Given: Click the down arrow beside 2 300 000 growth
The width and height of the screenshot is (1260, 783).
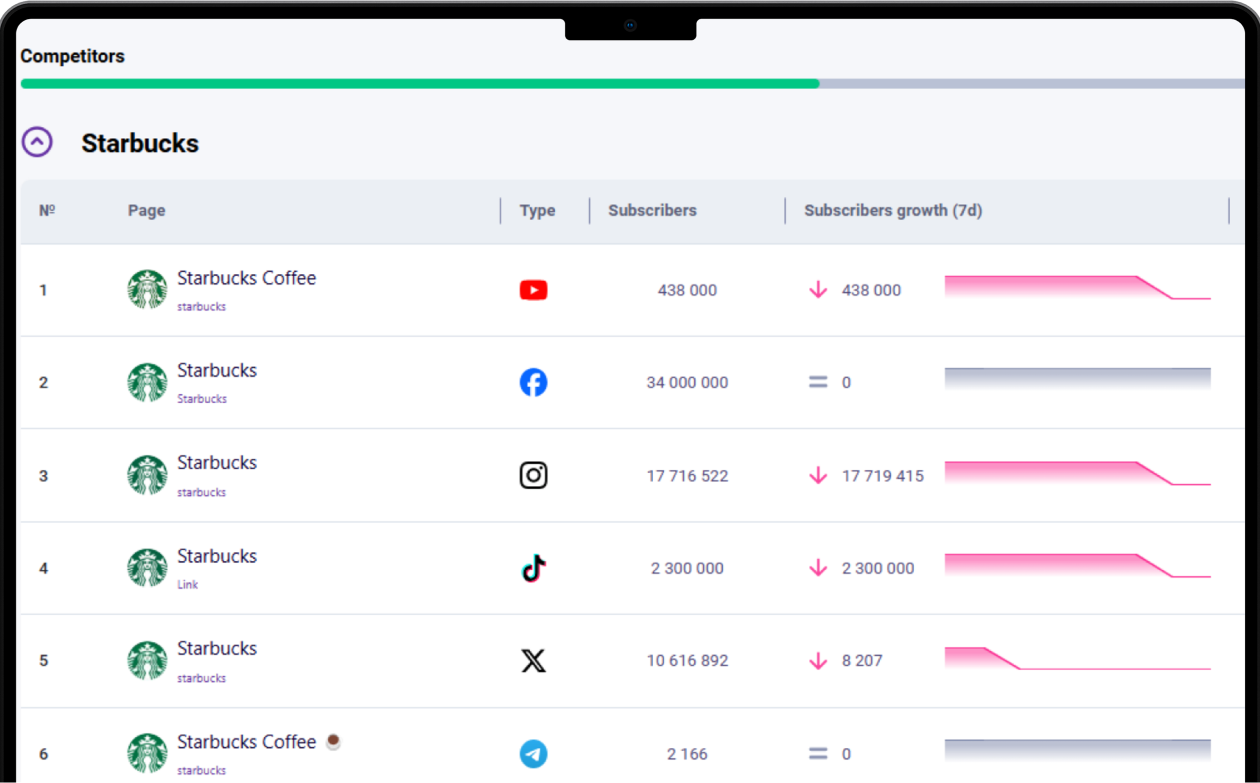Looking at the screenshot, I should (x=818, y=568).
